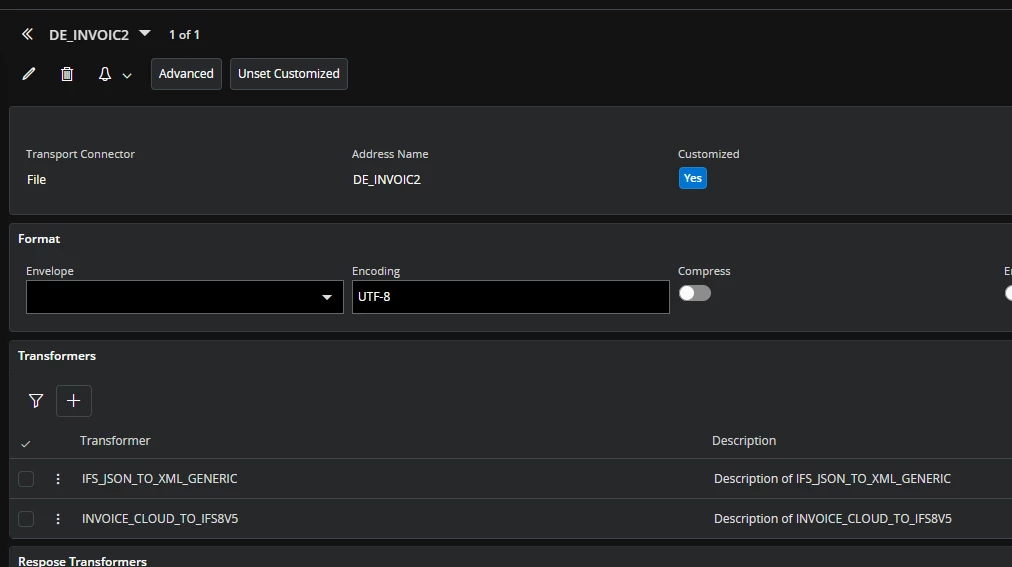1012x567 pixels.
Task: Toggle the Compress switch
Action: pos(694,293)
